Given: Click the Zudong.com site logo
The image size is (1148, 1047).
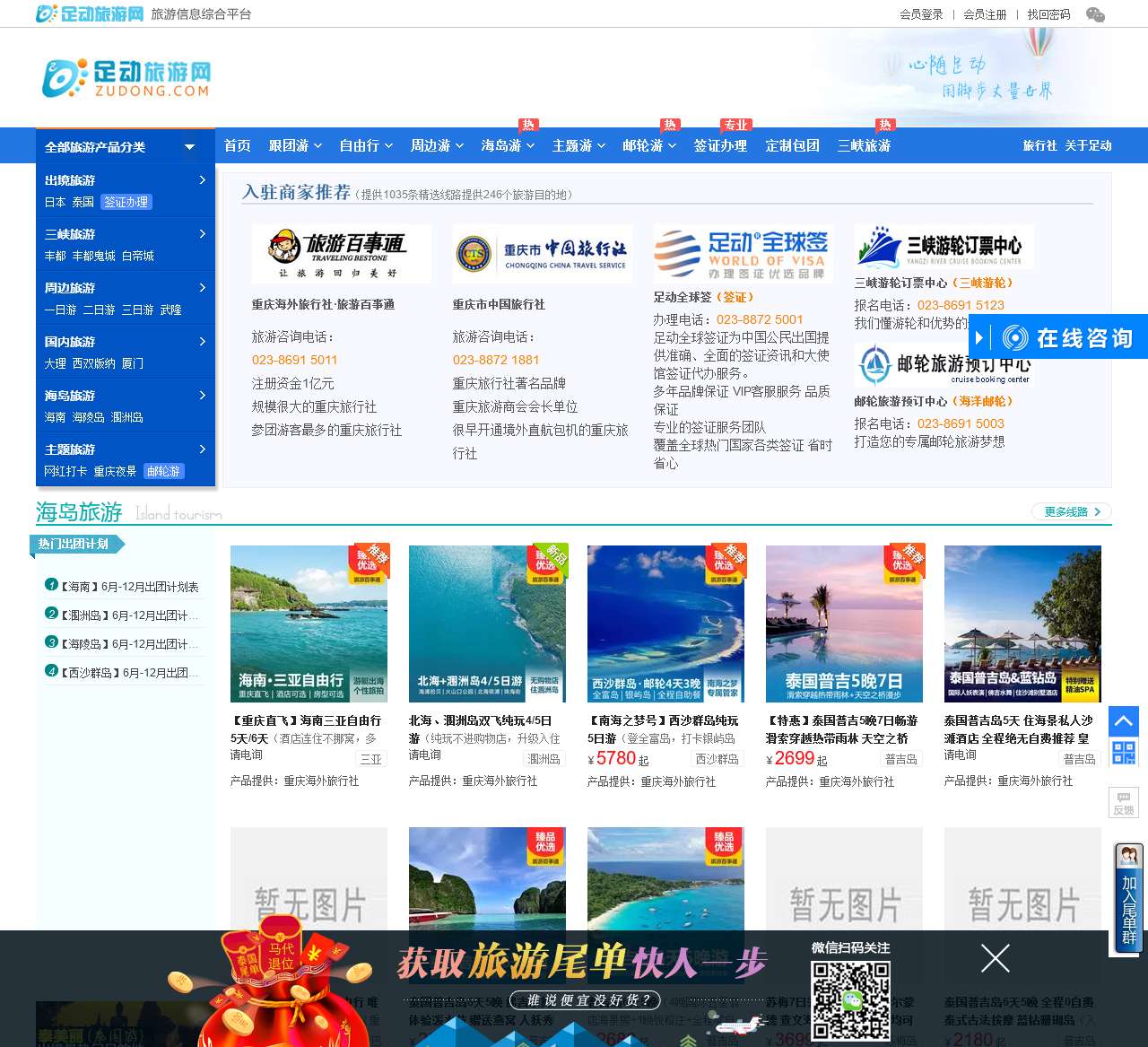Looking at the screenshot, I should pyautogui.click(x=126, y=78).
